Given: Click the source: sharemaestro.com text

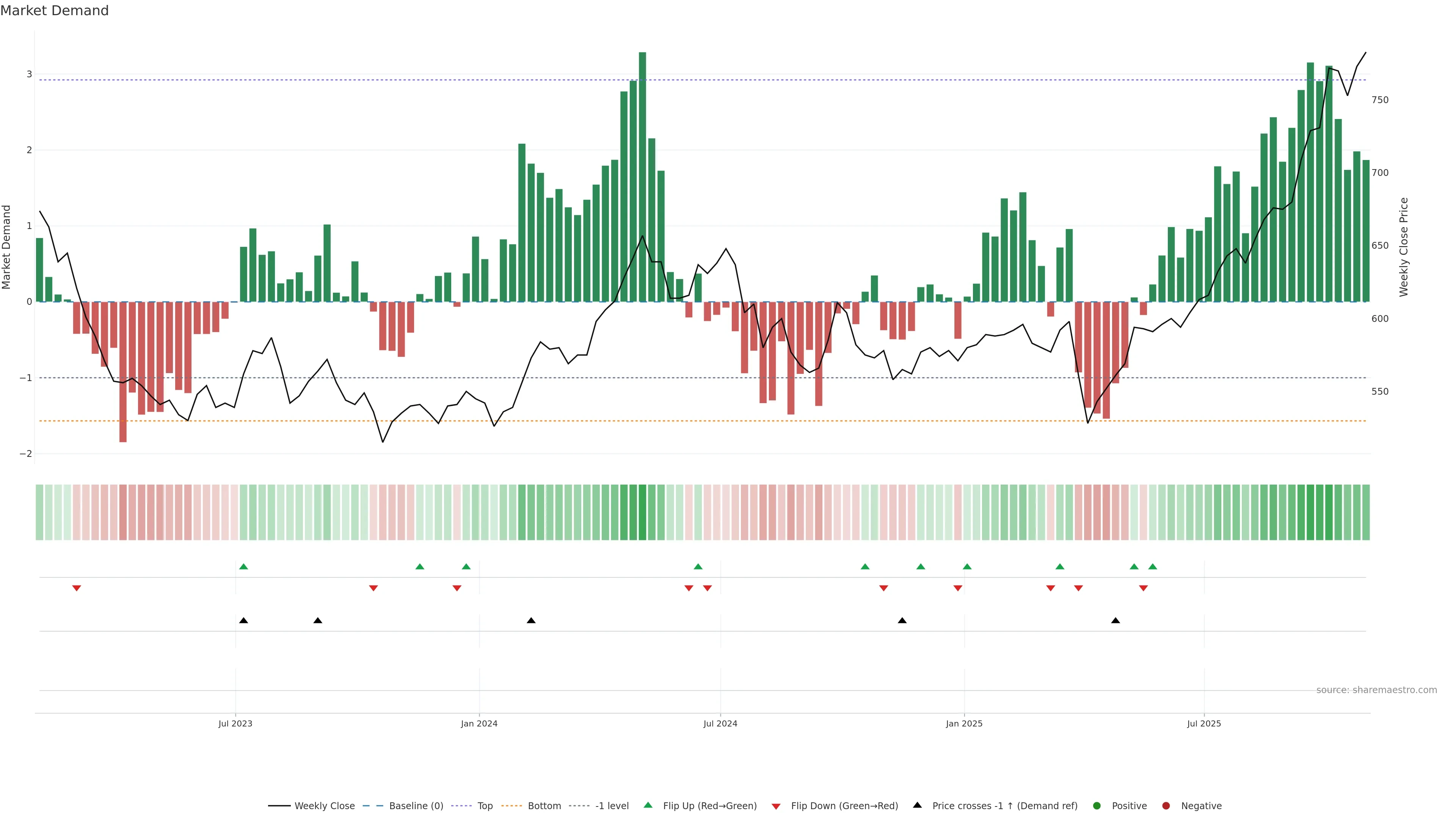Looking at the screenshot, I should 1376,690.
